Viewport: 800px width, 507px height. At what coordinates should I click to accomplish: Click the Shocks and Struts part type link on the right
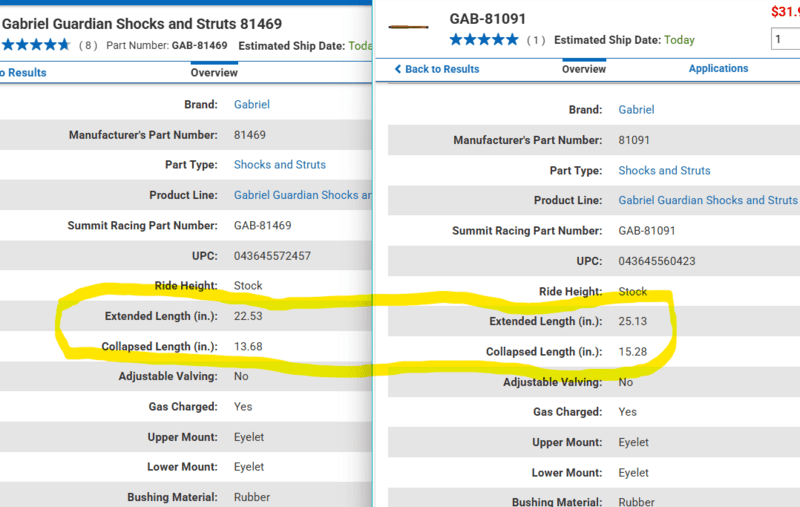pyautogui.click(x=664, y=171)
